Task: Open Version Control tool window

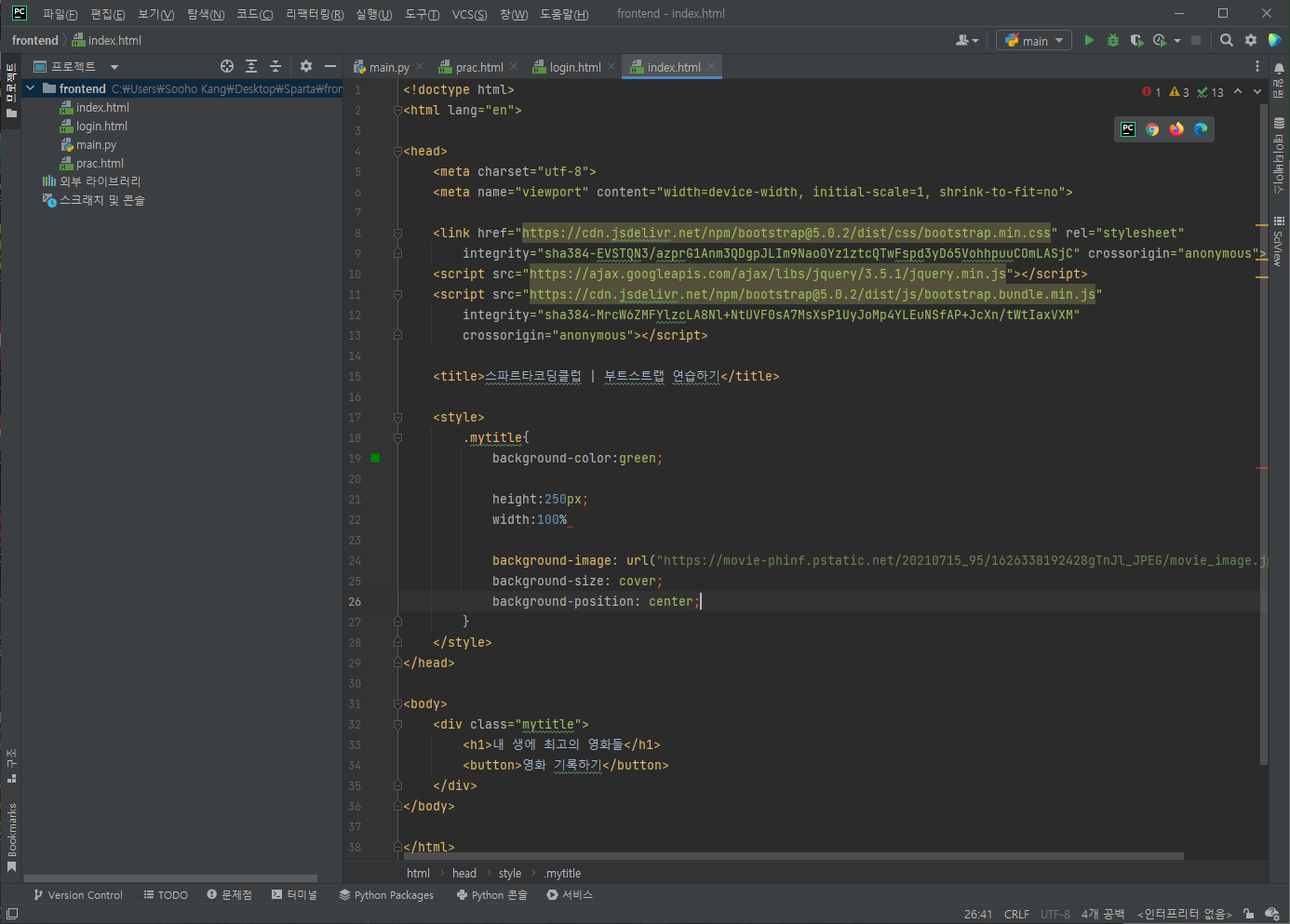Action: coord(78,894)
